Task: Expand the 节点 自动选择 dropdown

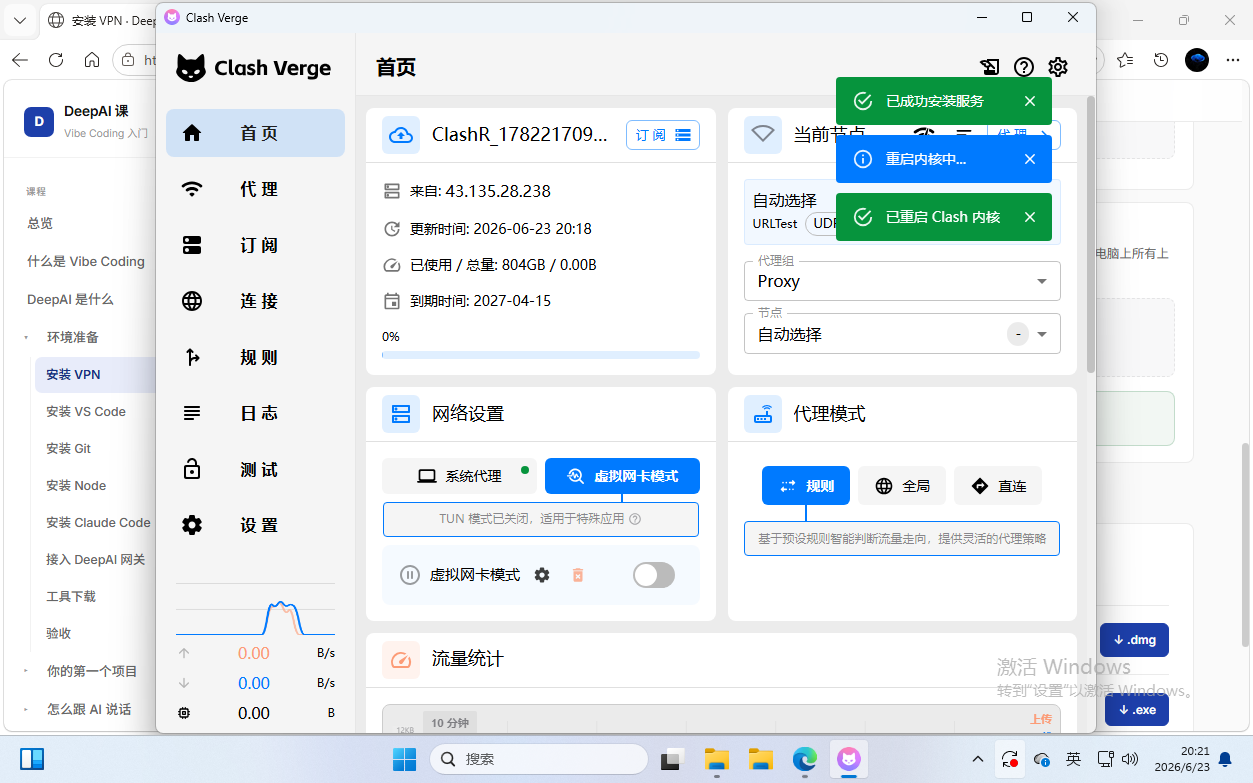Action: 902,334
